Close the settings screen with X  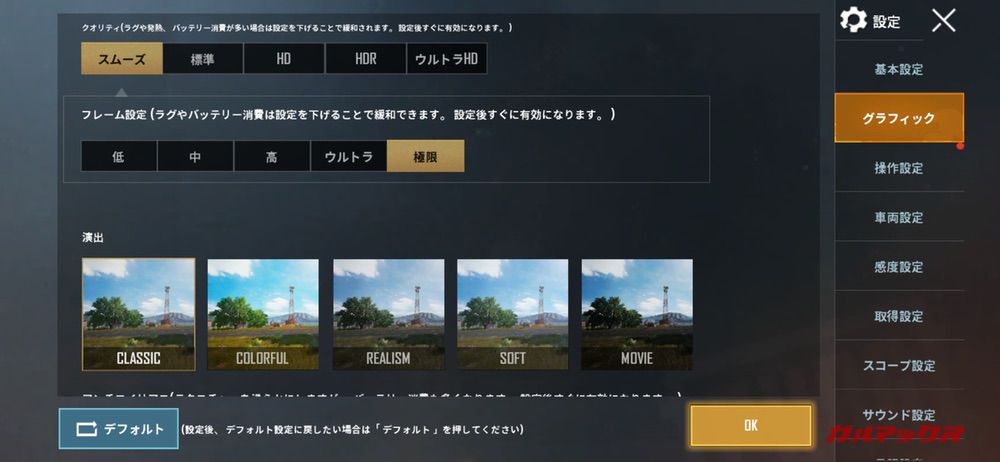pyautogui.click(x=943, y=20)
